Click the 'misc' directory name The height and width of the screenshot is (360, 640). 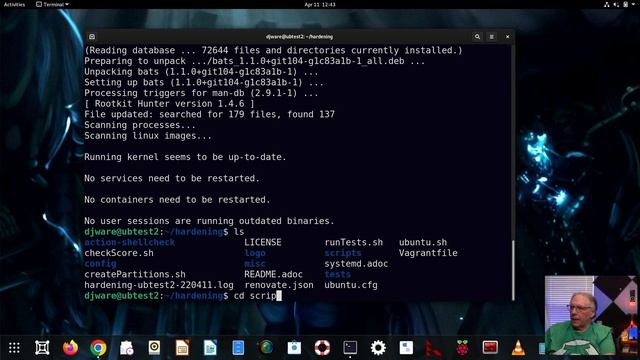[255, 264]
